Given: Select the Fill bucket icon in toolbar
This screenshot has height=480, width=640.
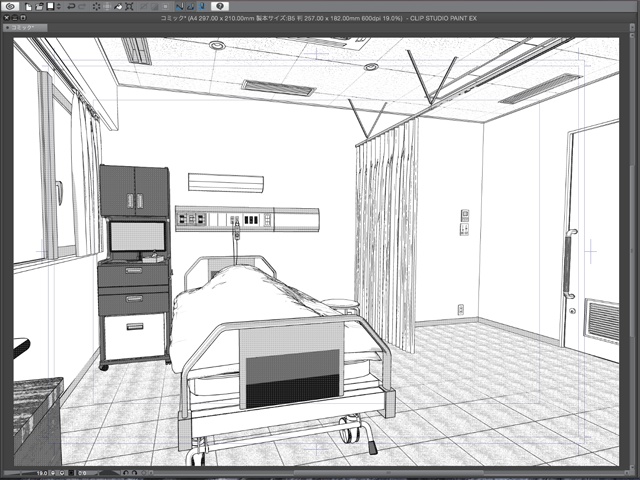Looking at the screenshot, I should [118, 7].
